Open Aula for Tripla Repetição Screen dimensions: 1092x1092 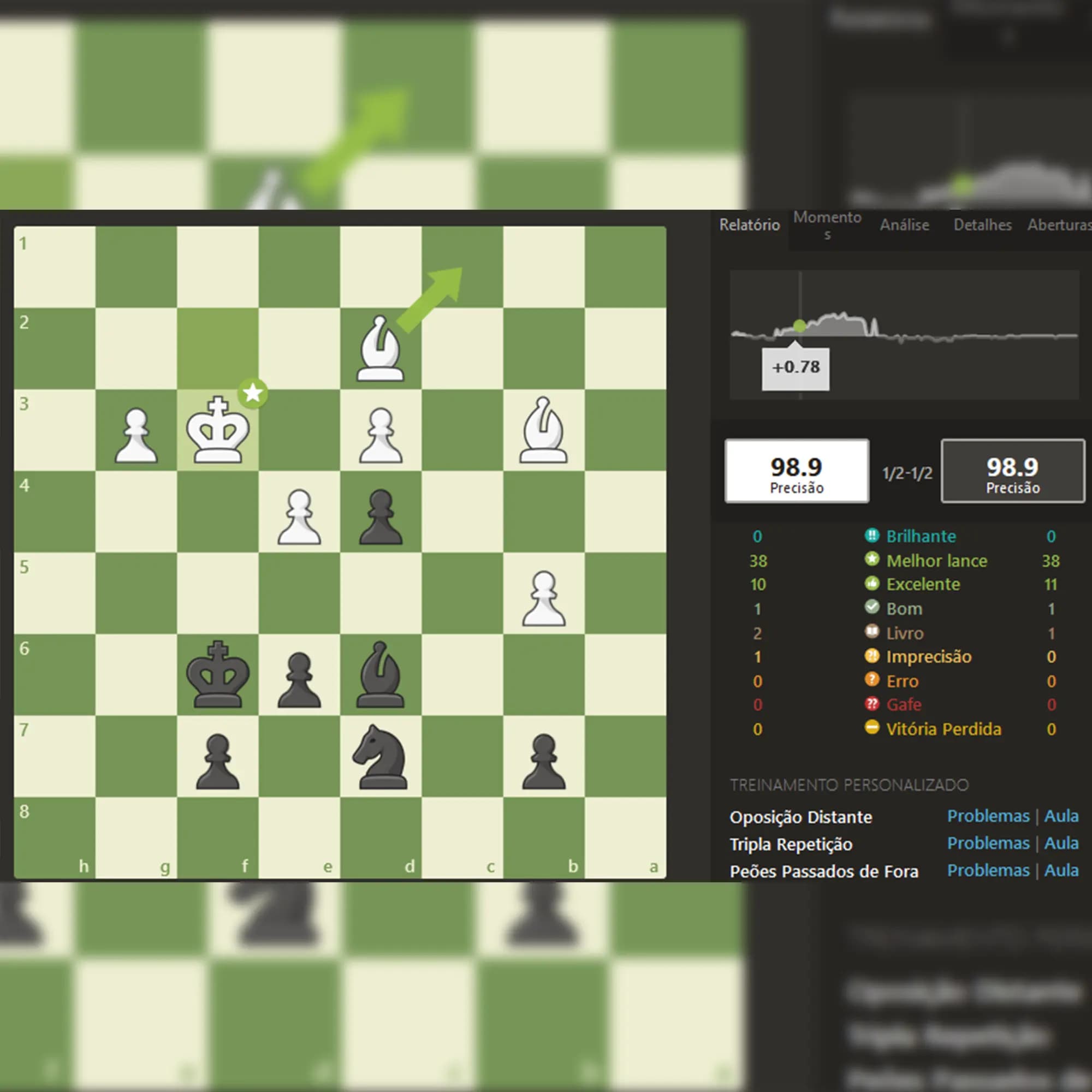1061,842
